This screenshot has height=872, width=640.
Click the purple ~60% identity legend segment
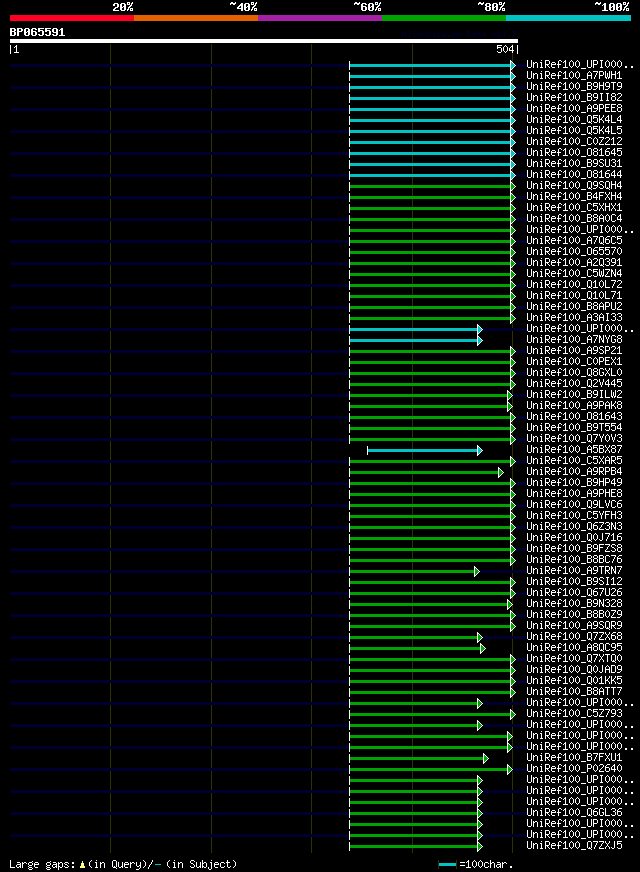click(320, 18)
